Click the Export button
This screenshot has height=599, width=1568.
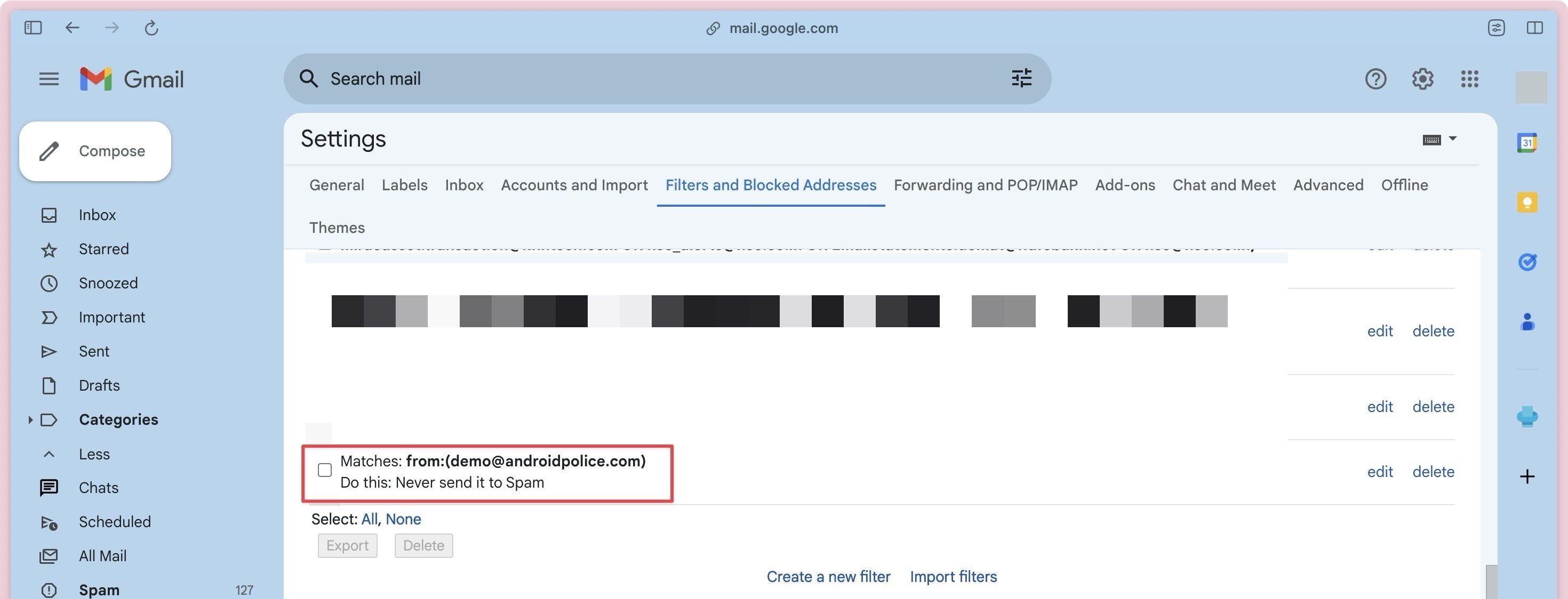tap(347, 546)
